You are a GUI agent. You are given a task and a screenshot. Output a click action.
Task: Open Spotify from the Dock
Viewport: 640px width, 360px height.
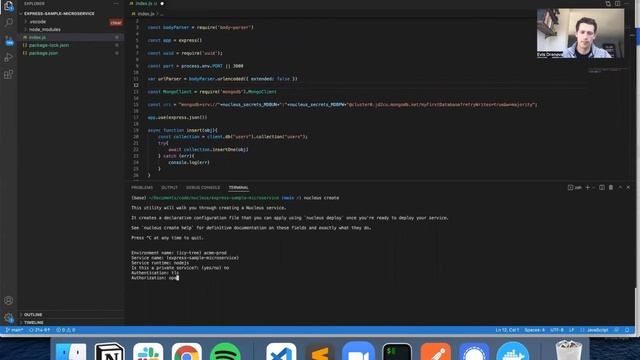(225, 352)
